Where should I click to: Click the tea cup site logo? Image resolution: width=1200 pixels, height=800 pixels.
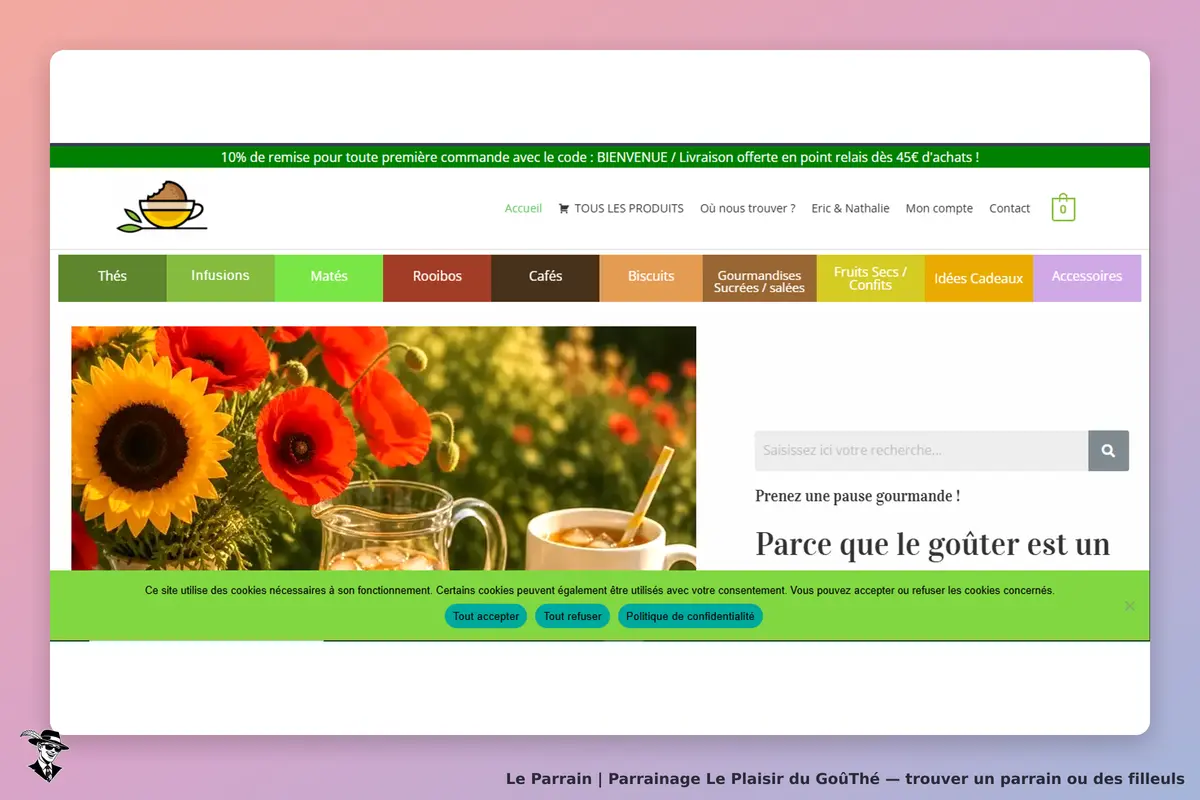click(162, 207)
